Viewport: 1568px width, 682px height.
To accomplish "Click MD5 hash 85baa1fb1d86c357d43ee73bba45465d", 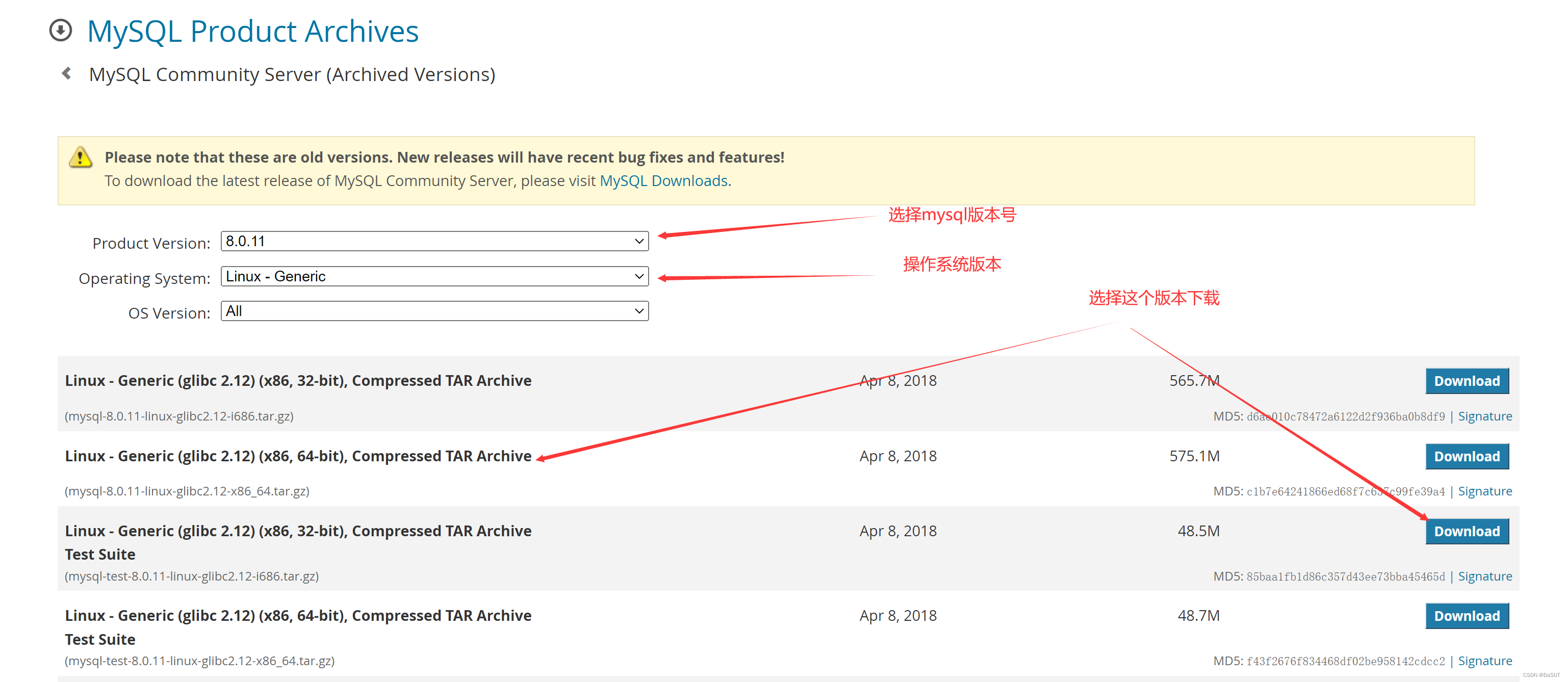I will click(1345, 577).
